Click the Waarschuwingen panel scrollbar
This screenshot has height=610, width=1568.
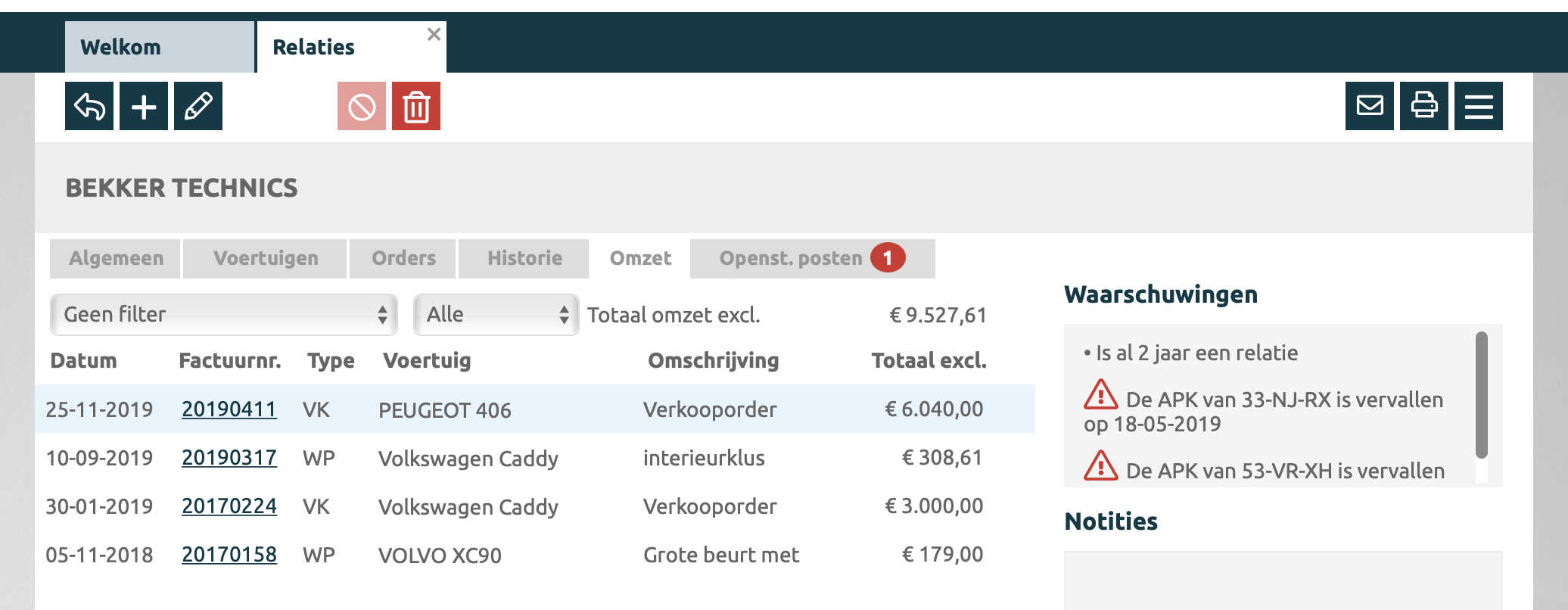click(1482, 394)
